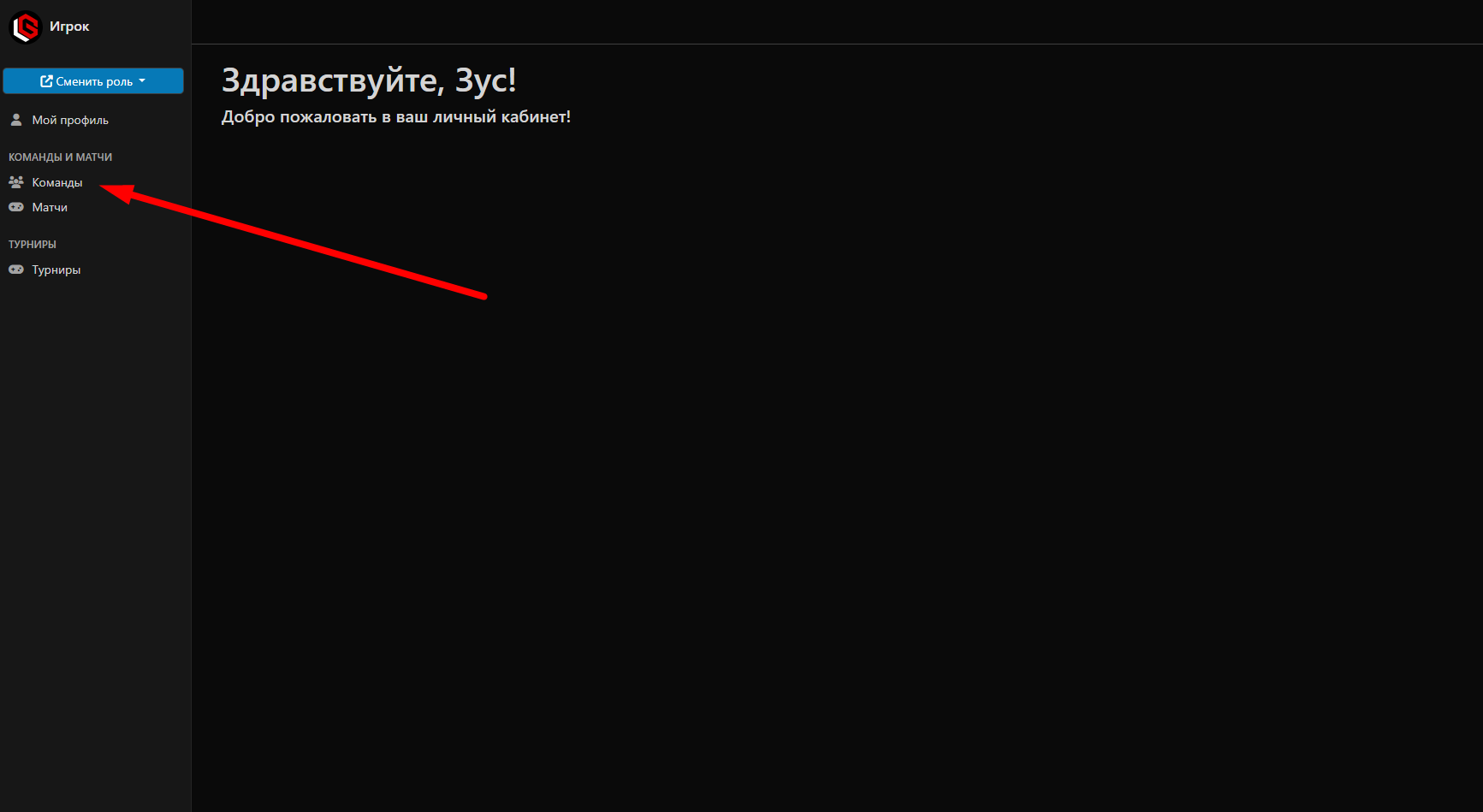Click the gamepad icon beside Матчи
This screenshot has width=1483, height=812.
point(16,207)
